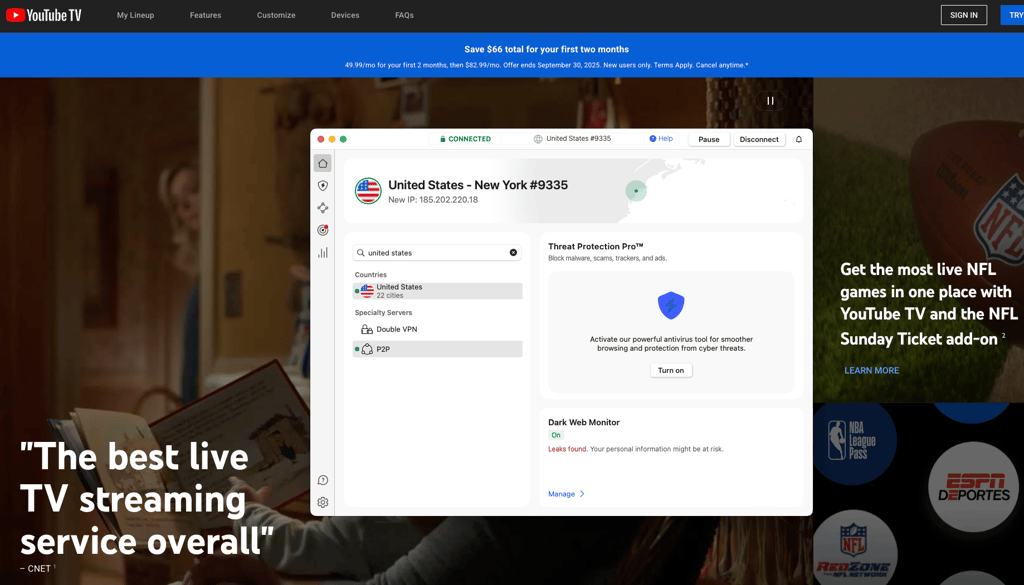Image resolution: width=1024 pixels, height=585 pixels.
Task: Select the Double VPN row
Action: [438, 329]
